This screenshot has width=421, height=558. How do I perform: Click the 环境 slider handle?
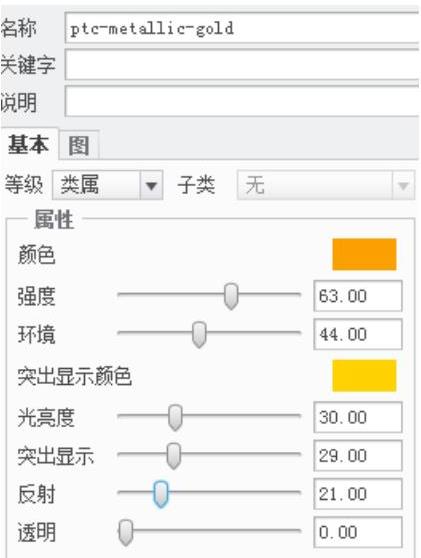[199, 335]
